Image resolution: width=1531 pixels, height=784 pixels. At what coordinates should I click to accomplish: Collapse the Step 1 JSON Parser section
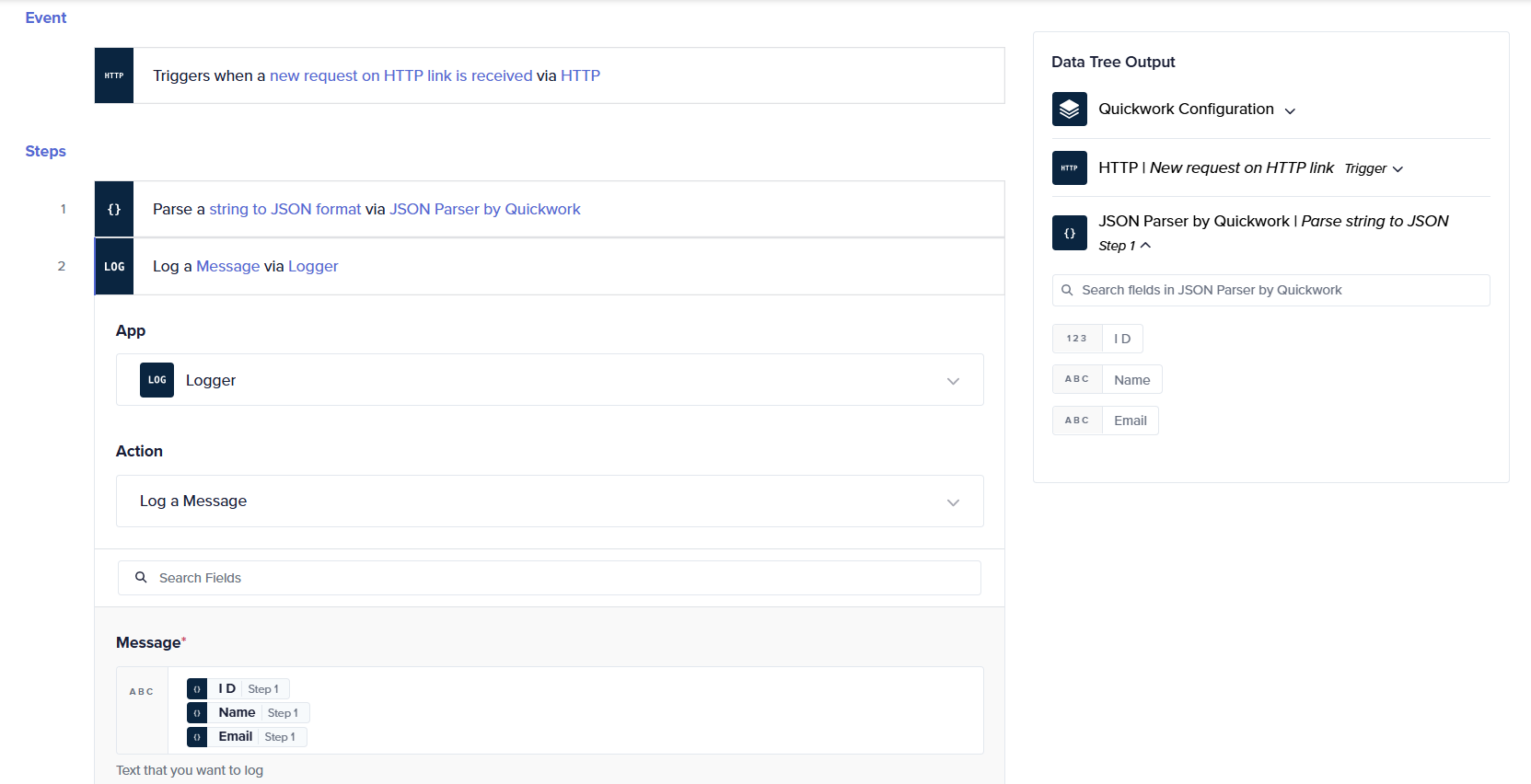1145,246
